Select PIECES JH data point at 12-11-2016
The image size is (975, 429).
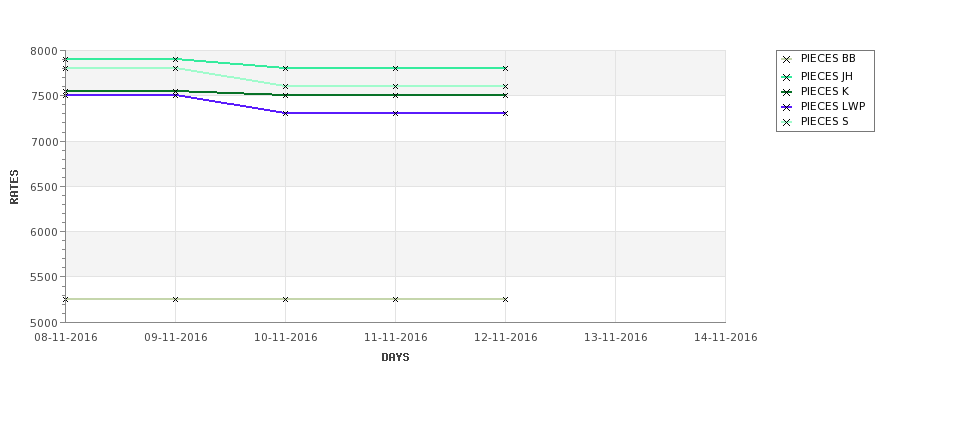(506, 68)
